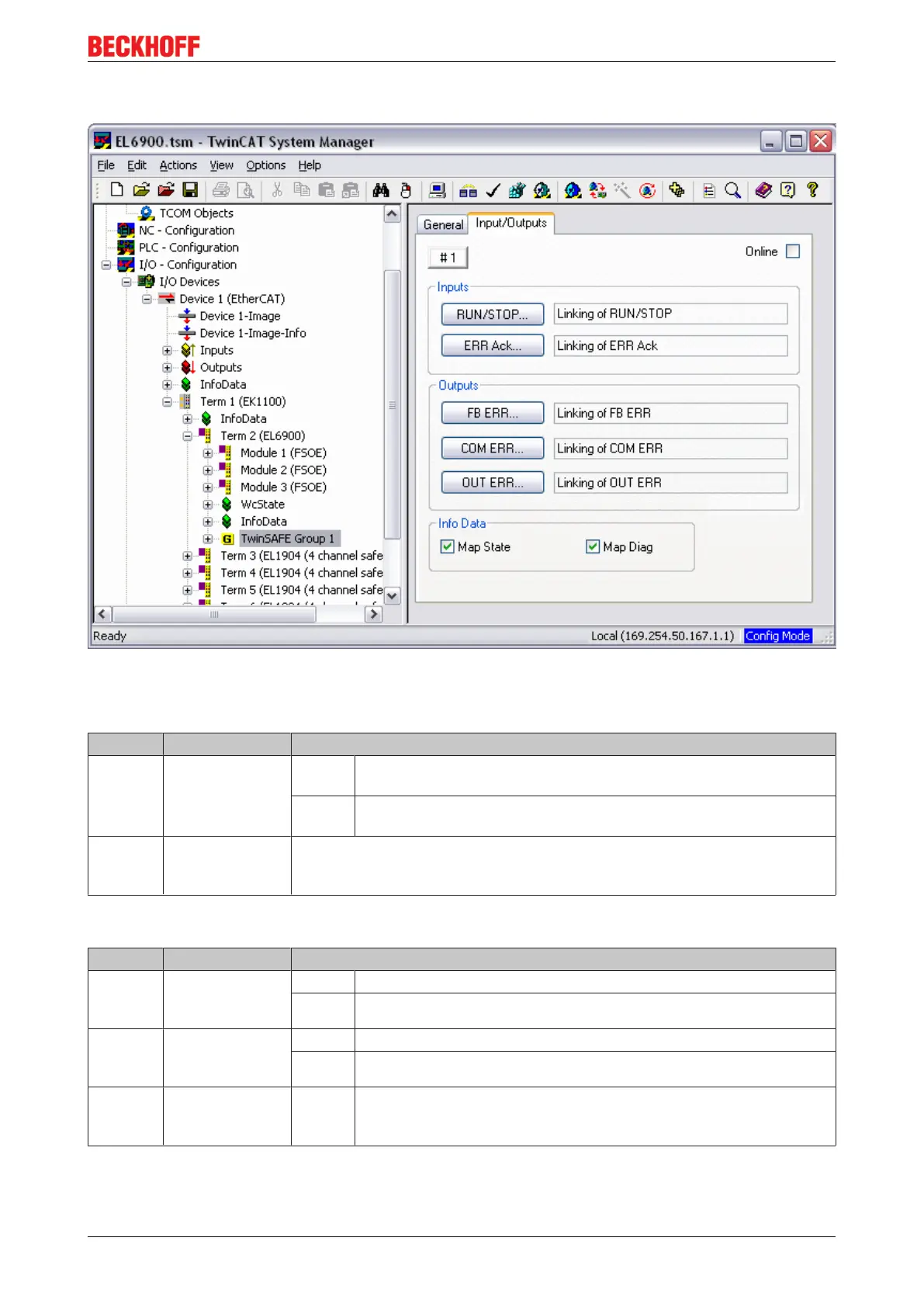Save the configuration with the floppy disk icon
924x1307 pixels.
coord(190,190)
